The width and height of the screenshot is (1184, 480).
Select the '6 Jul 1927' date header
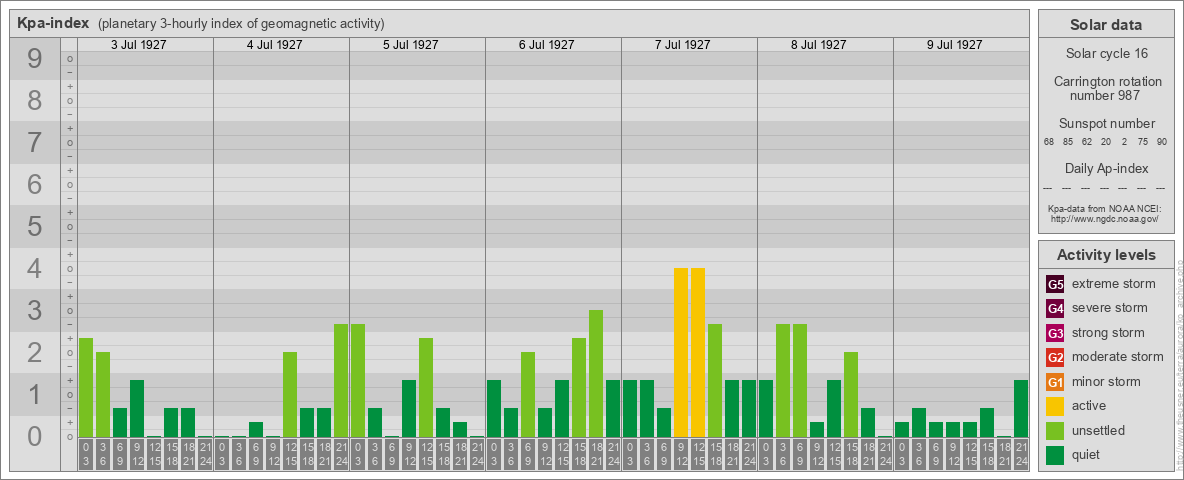[x=546, y=45]
